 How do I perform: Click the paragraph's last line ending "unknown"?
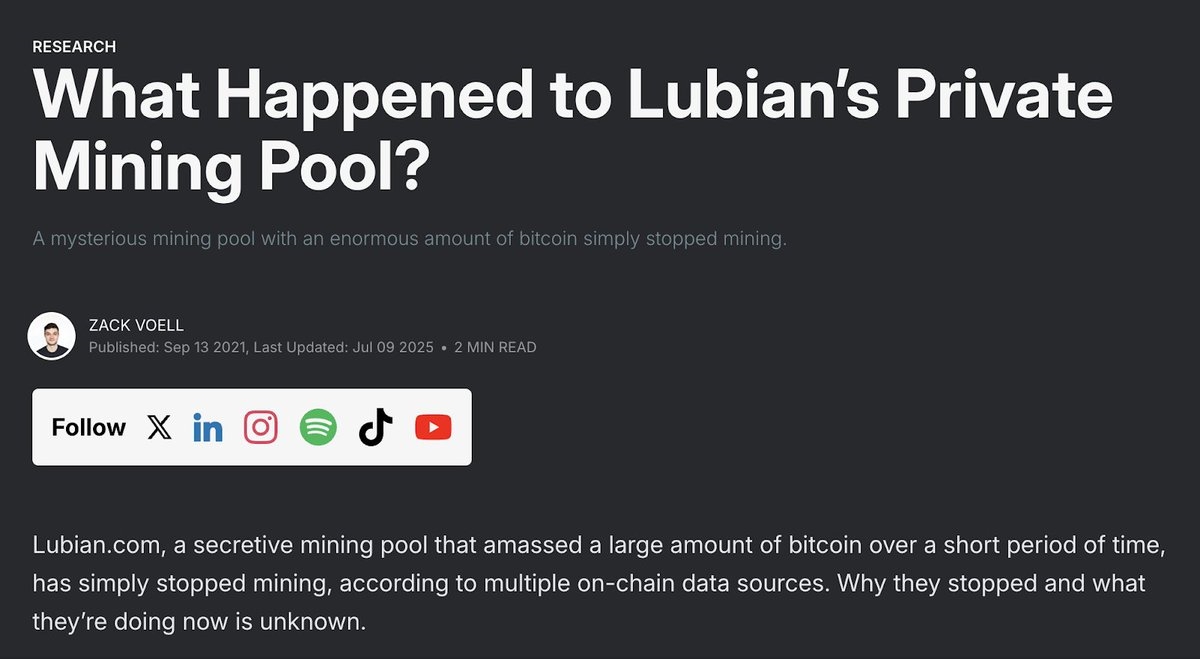200,621
